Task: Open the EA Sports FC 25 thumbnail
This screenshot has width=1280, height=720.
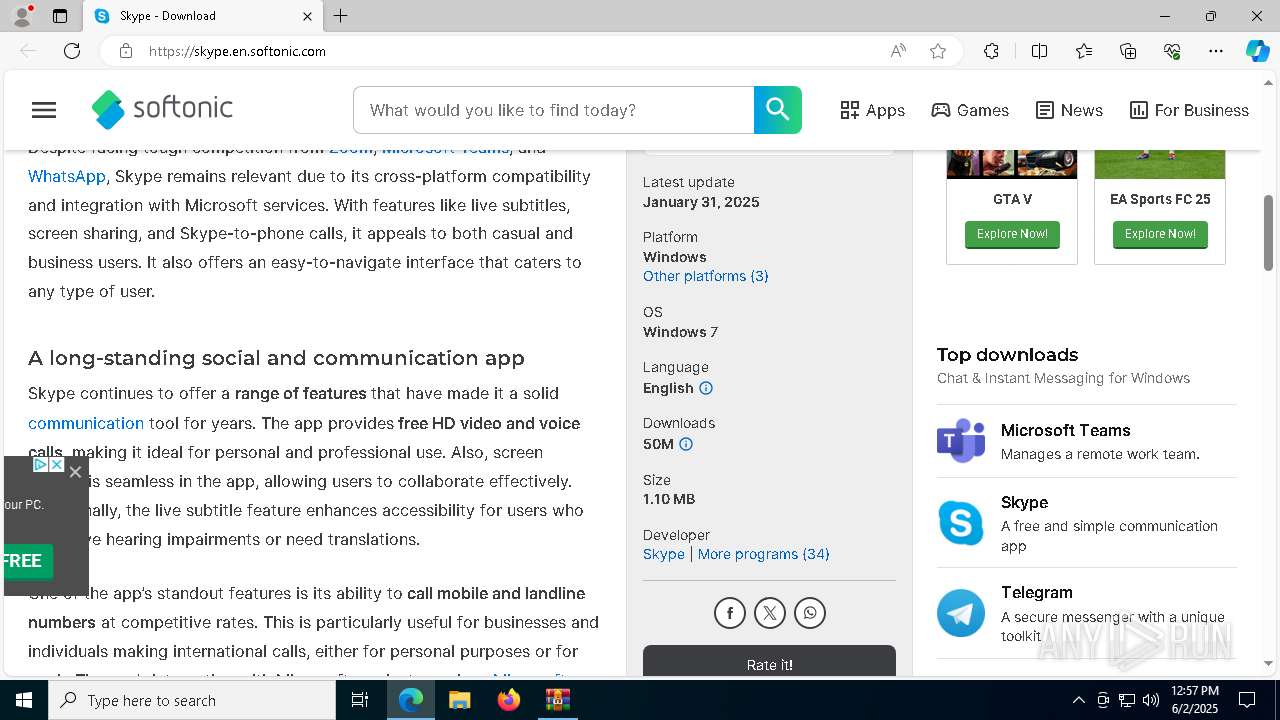Action: point(1160,164)
